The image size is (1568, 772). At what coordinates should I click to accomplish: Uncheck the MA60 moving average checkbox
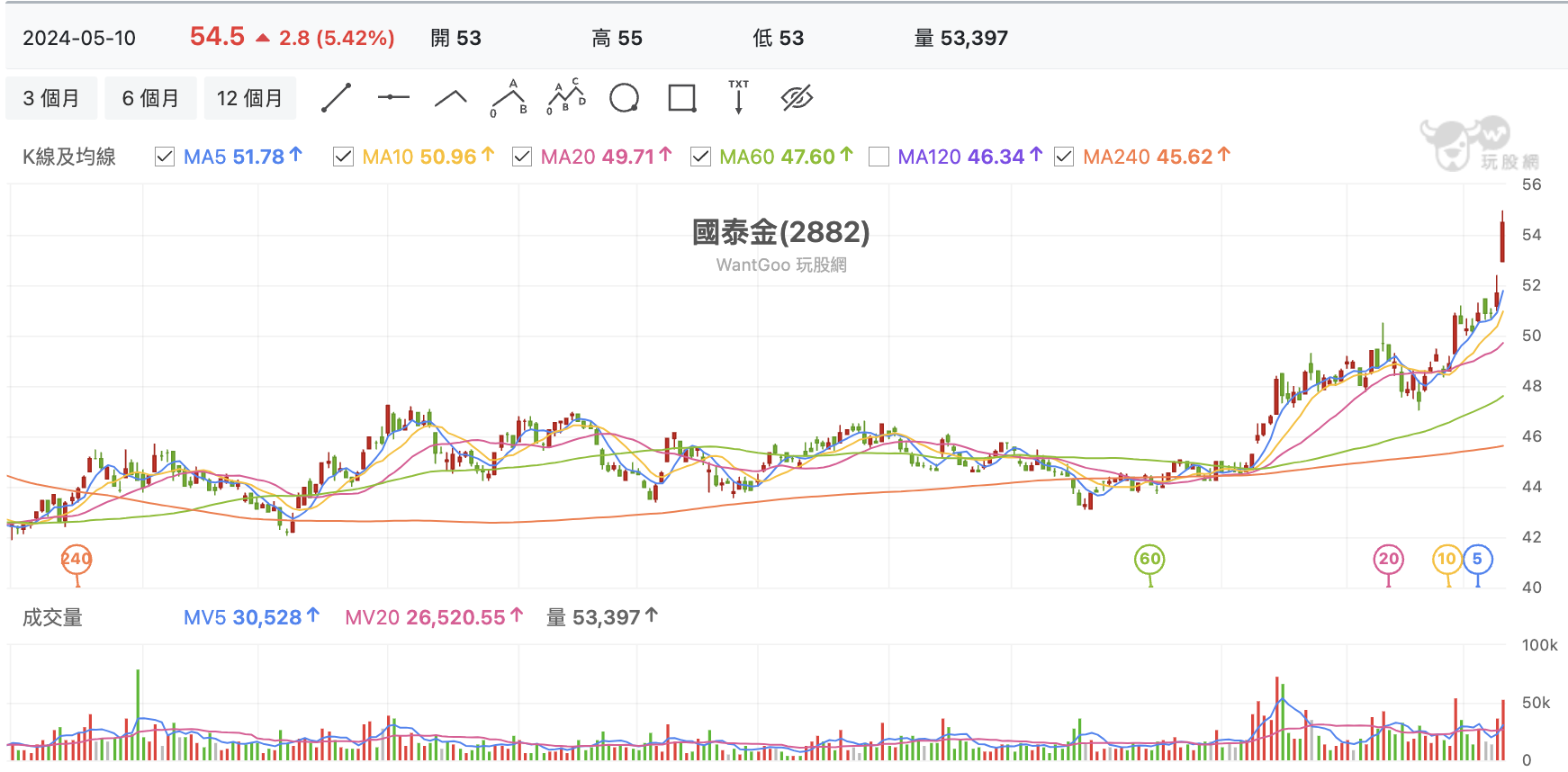(x=700, y=157)
